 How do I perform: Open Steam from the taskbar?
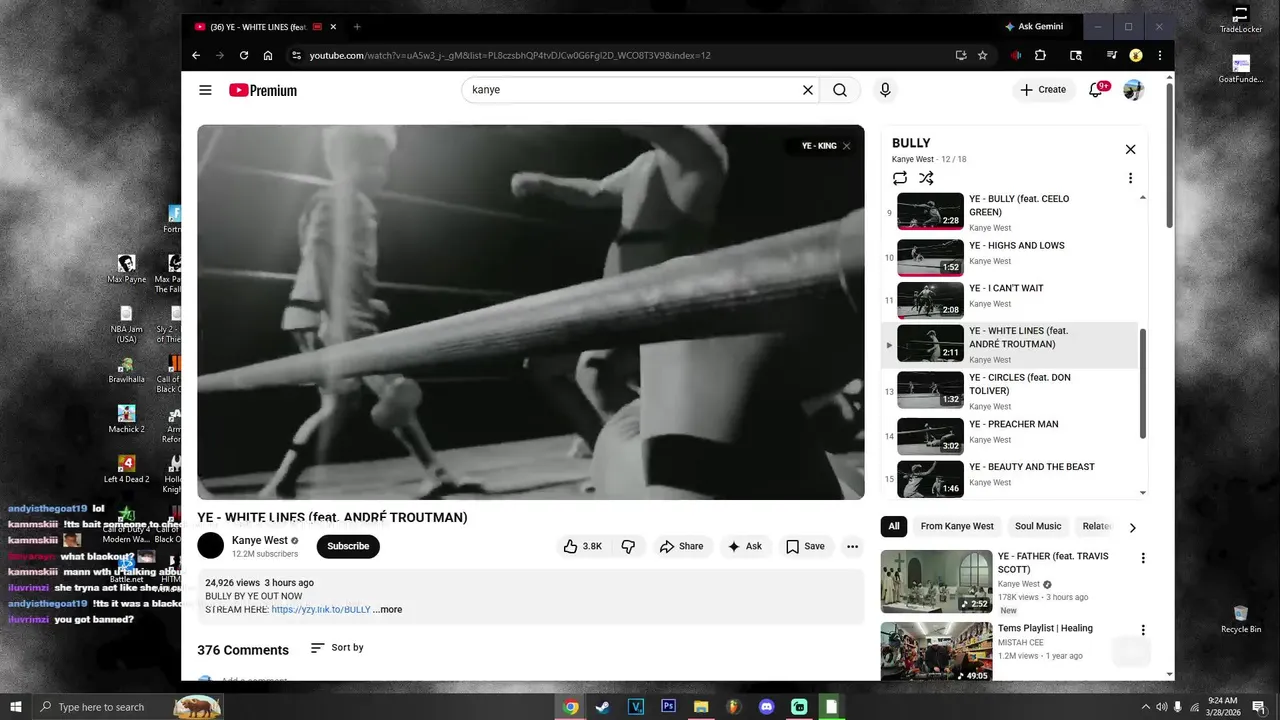coord(603,707)
